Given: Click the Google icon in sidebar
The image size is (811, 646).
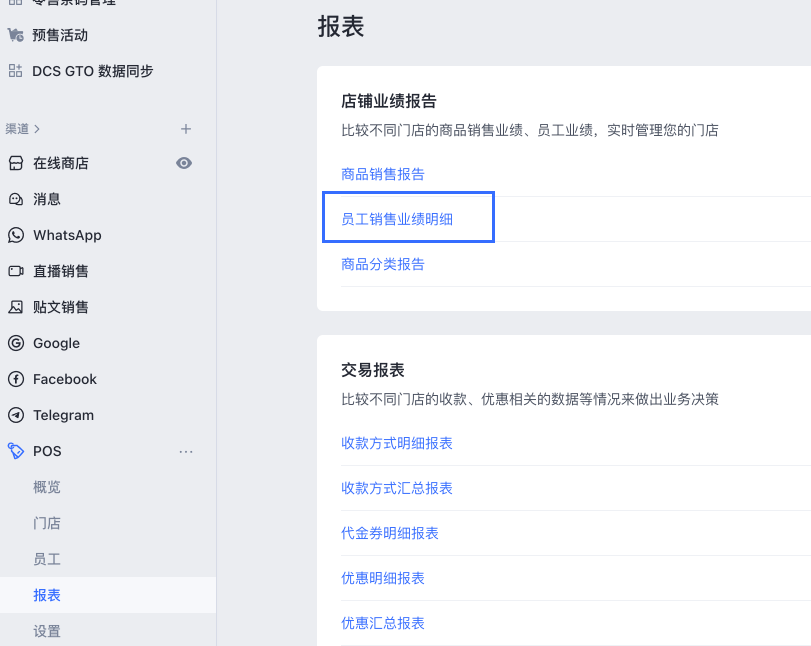Looking at the screenshot, I should pyautogui.click(x=15, y=343).
